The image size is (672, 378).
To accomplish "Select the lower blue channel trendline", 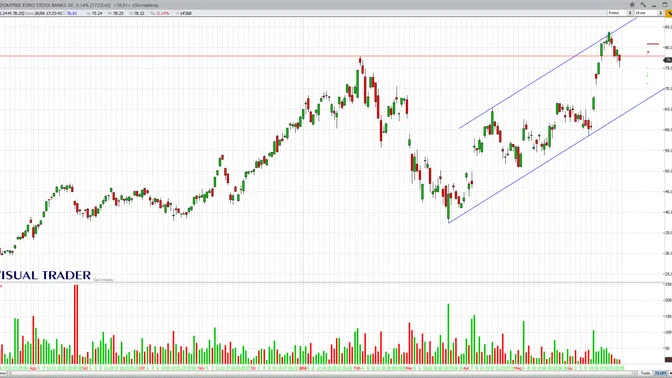I will 557,155.
